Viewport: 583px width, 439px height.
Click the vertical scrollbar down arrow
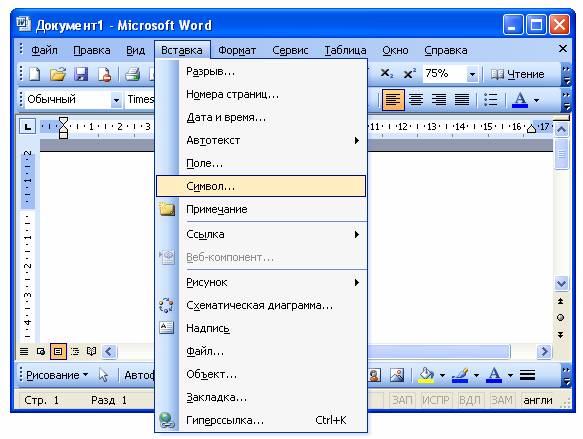pyautogui.click(x=561, y=284)
